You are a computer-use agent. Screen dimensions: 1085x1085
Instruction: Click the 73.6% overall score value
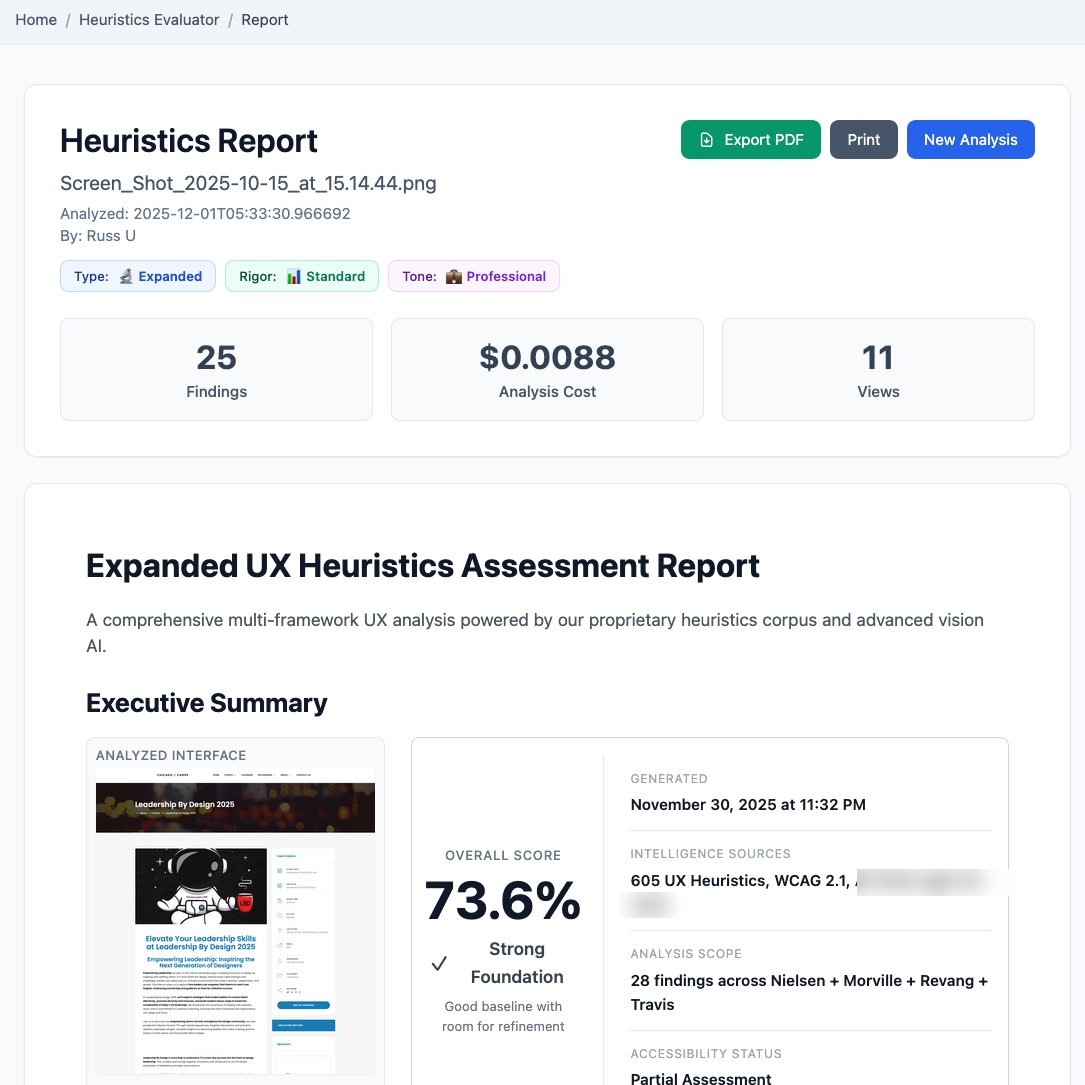pyautogui.click(x=503, y=900)
